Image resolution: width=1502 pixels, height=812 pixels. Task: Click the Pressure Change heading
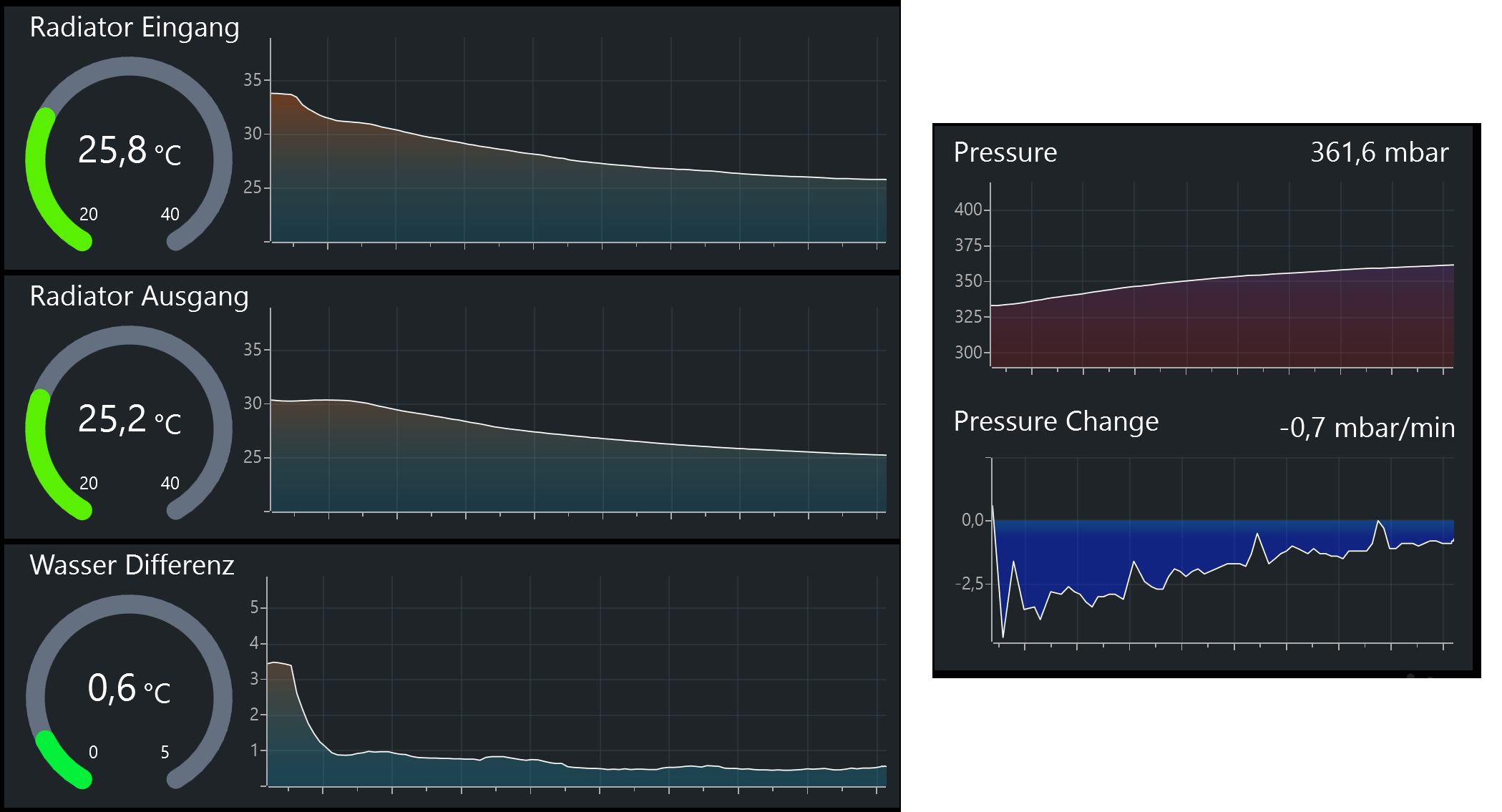1055,422
